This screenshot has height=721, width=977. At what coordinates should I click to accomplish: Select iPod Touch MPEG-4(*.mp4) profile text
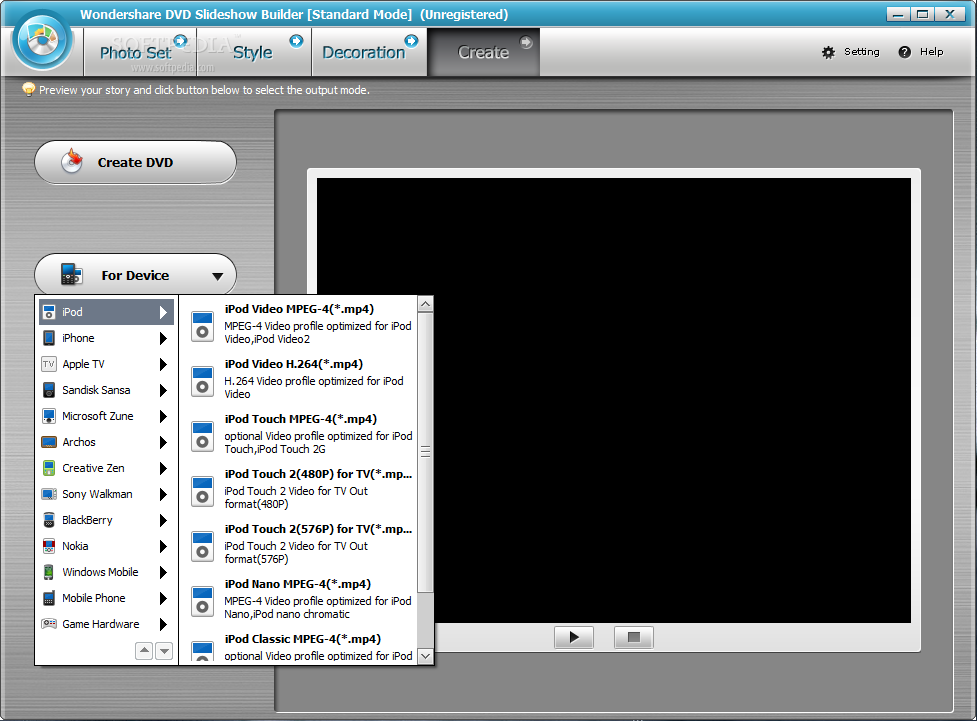pyautogui.click(x=301, y=419)
